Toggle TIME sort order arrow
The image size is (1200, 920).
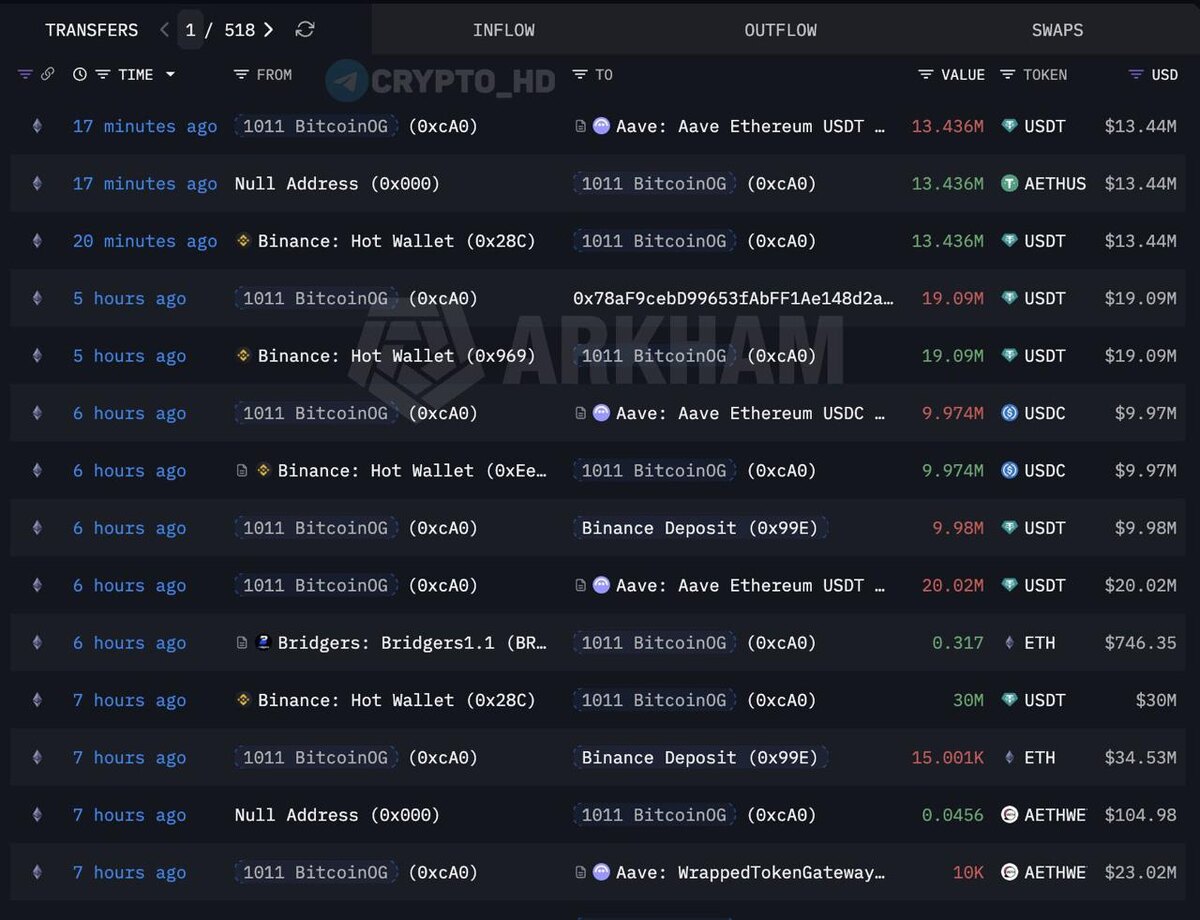click(170, 75)
